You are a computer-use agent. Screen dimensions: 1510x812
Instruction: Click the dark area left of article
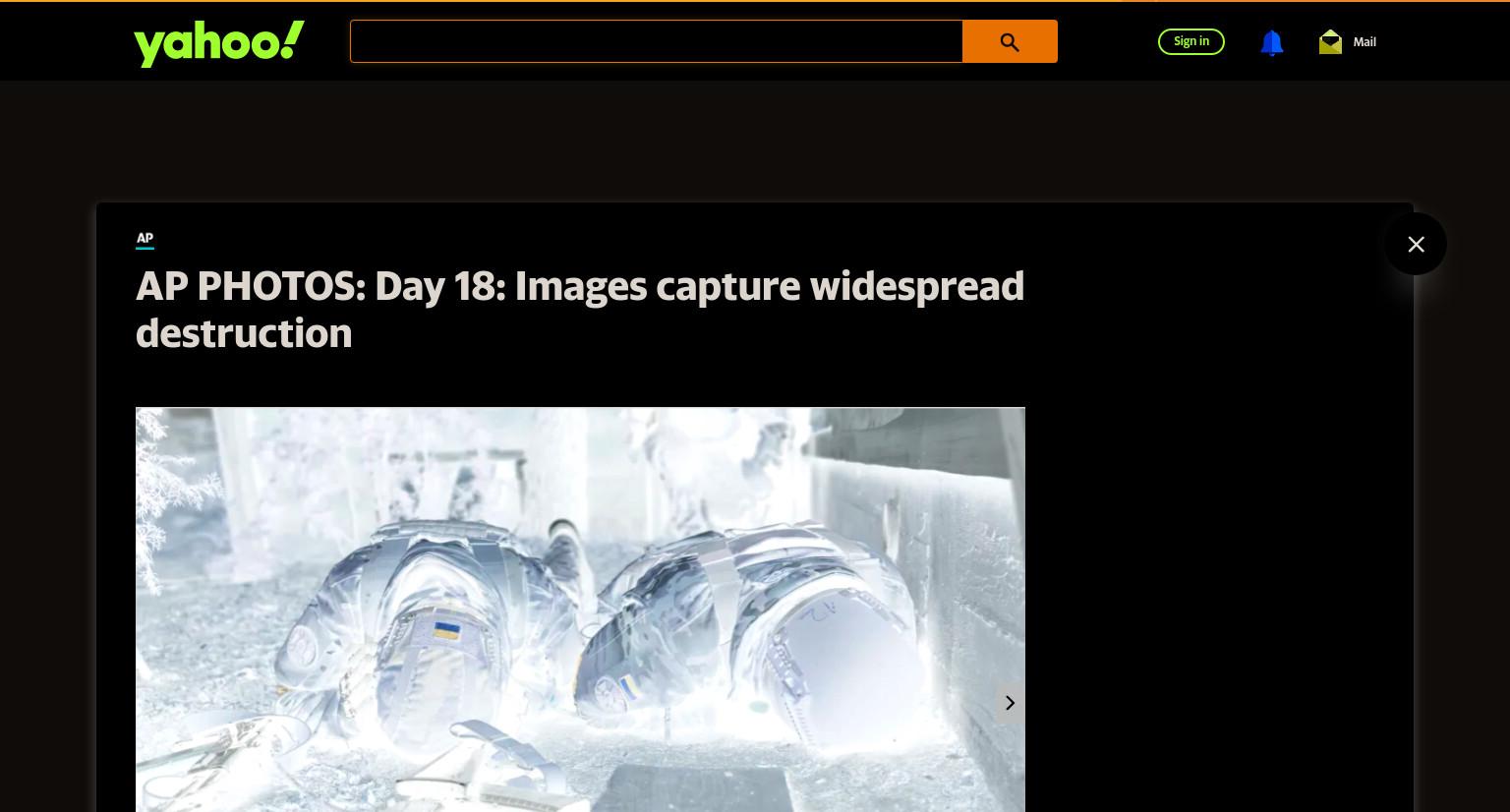[x=47, y=492]
